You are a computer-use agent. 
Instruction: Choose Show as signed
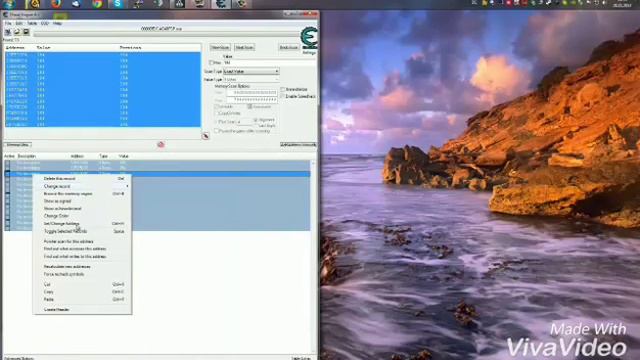[82, 201]
